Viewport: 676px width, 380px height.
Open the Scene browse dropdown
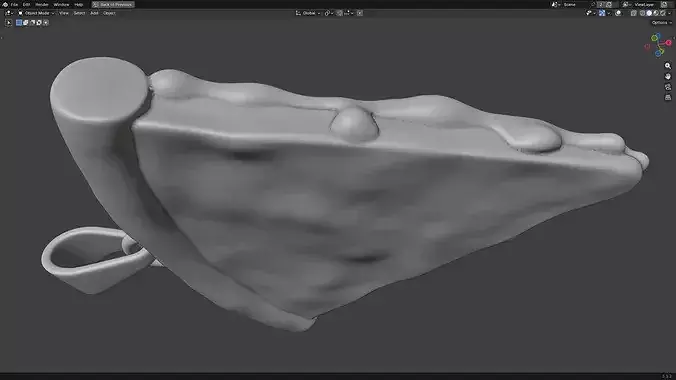pos(556,4)
